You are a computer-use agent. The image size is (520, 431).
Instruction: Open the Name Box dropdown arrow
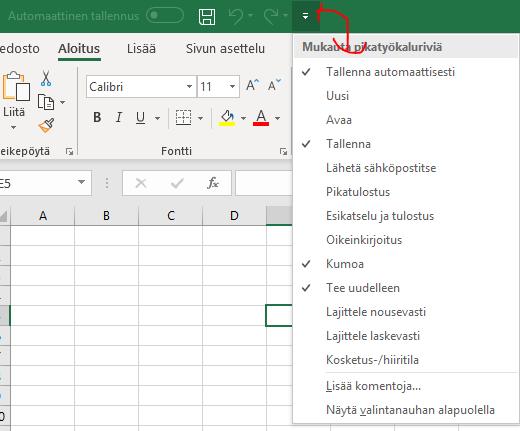(x=81, y=182)
